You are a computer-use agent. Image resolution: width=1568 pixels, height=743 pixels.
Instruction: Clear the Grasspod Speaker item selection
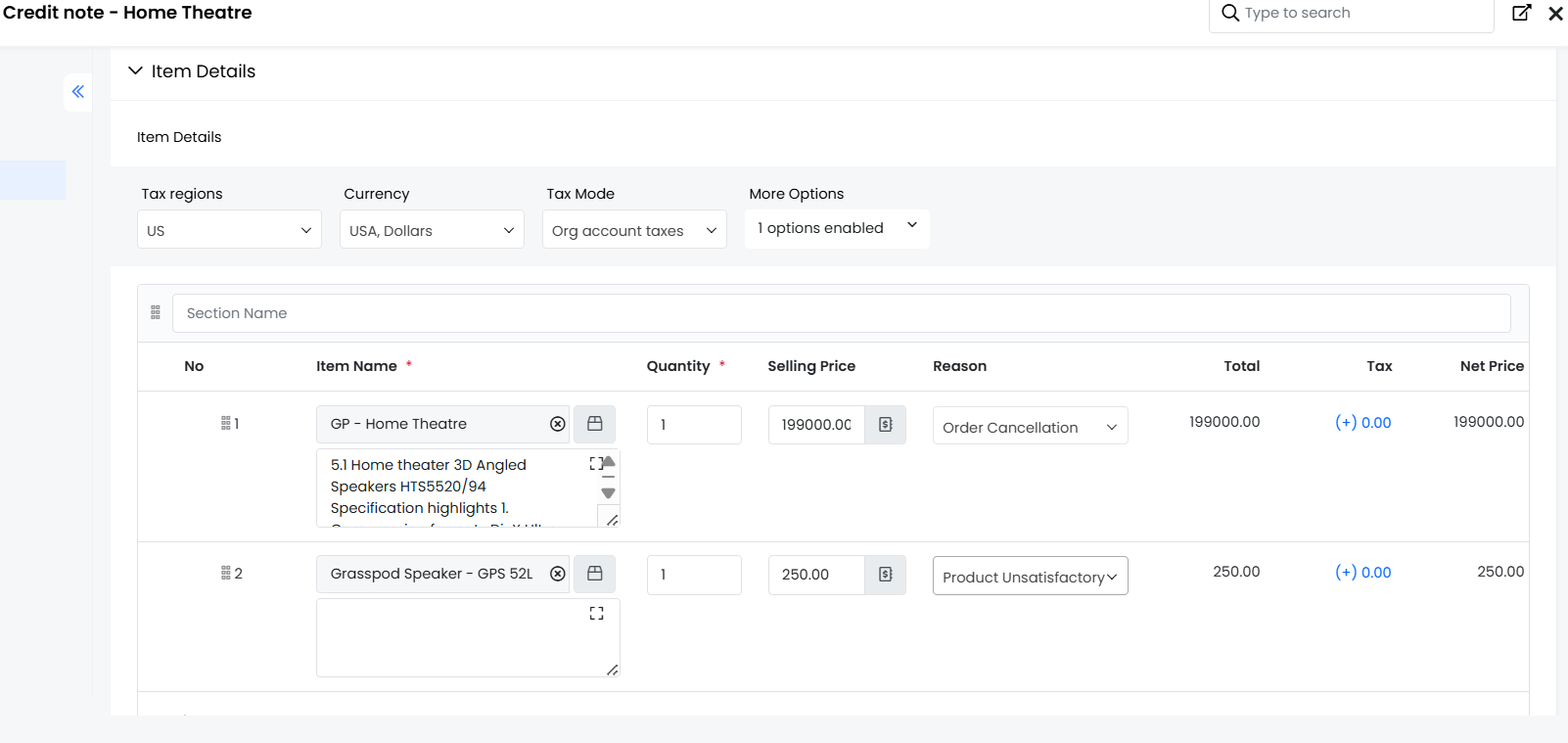(558, 574)
